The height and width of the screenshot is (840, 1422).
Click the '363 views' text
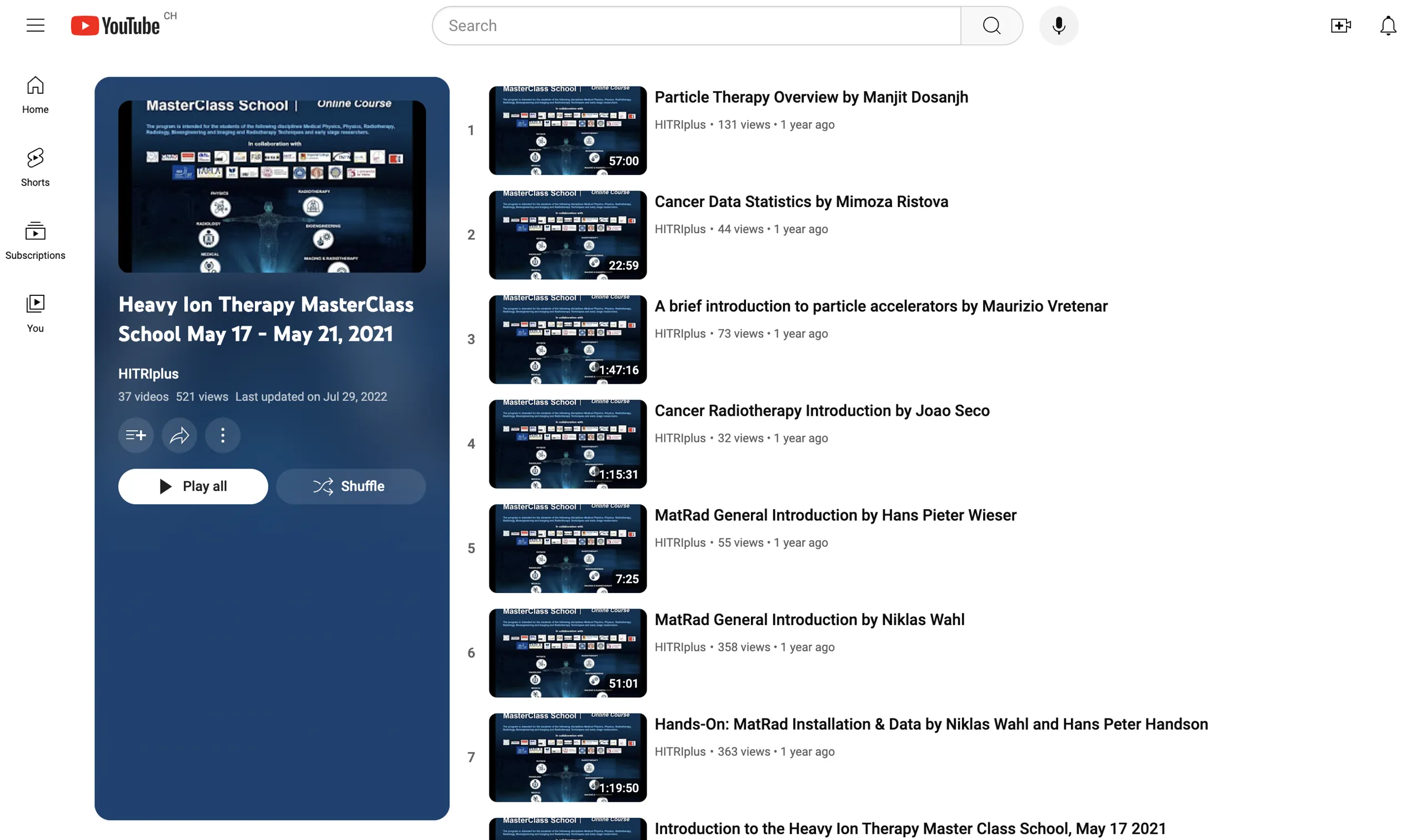point(744,752)
